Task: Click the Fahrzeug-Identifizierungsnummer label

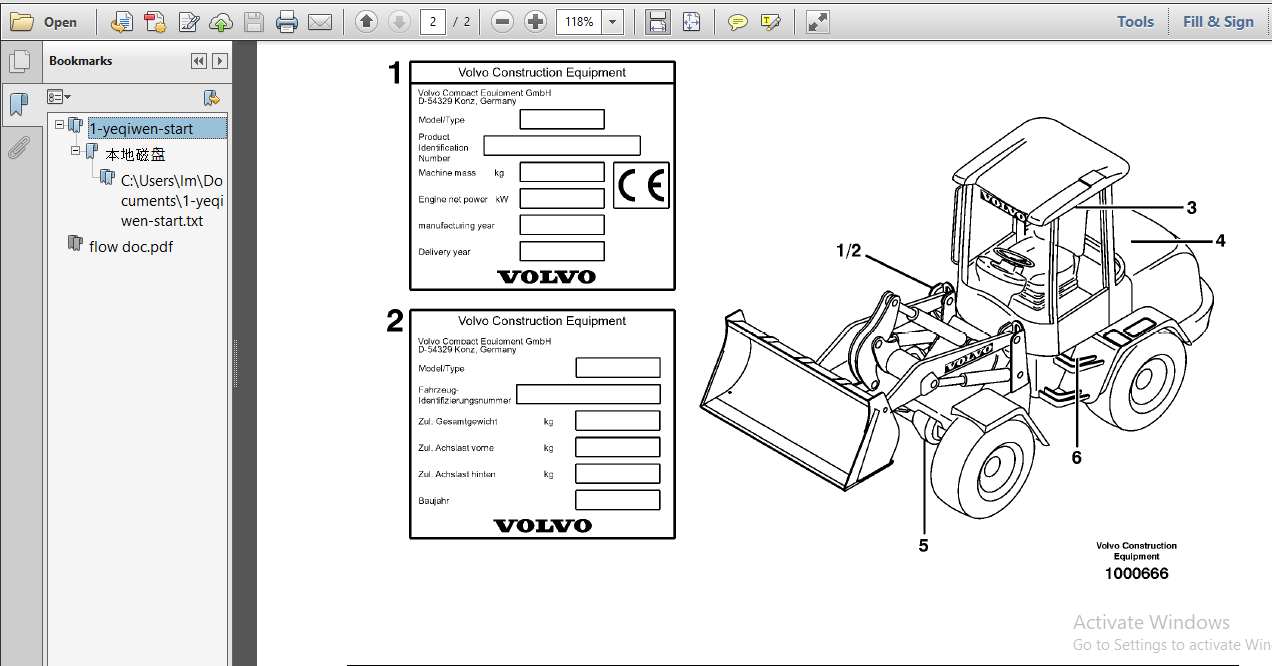Action: 465,394
